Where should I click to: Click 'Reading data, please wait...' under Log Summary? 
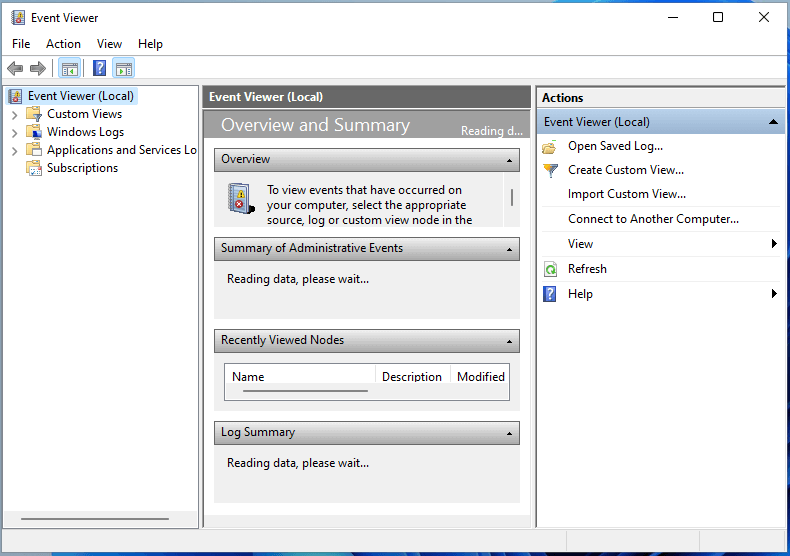pos(298,463)
